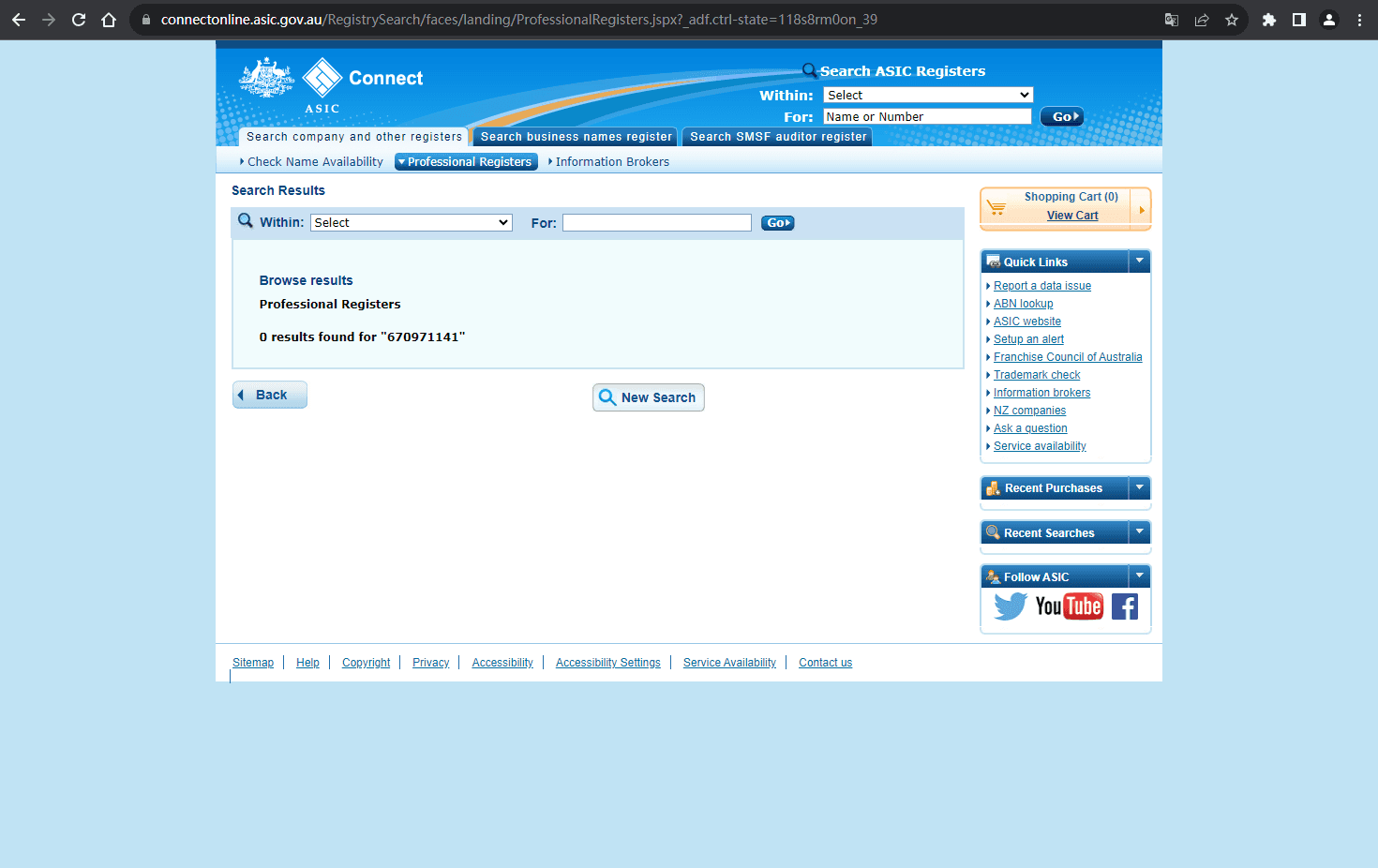Image resolution: width=1378 pixels, height=868 pixels.
Task: Open Contact us footer link
Action: click(825, 663)
